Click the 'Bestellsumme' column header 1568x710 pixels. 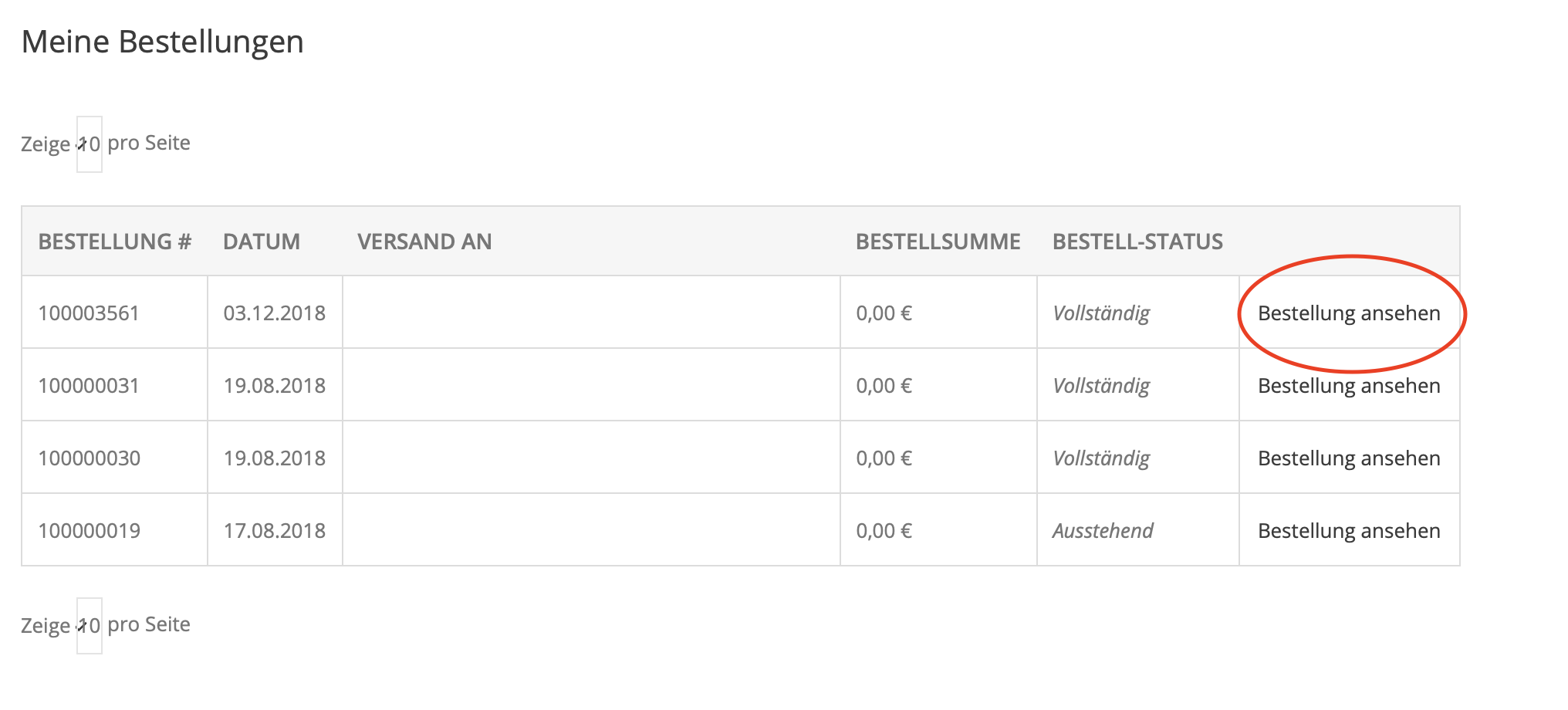coord(938,242)
